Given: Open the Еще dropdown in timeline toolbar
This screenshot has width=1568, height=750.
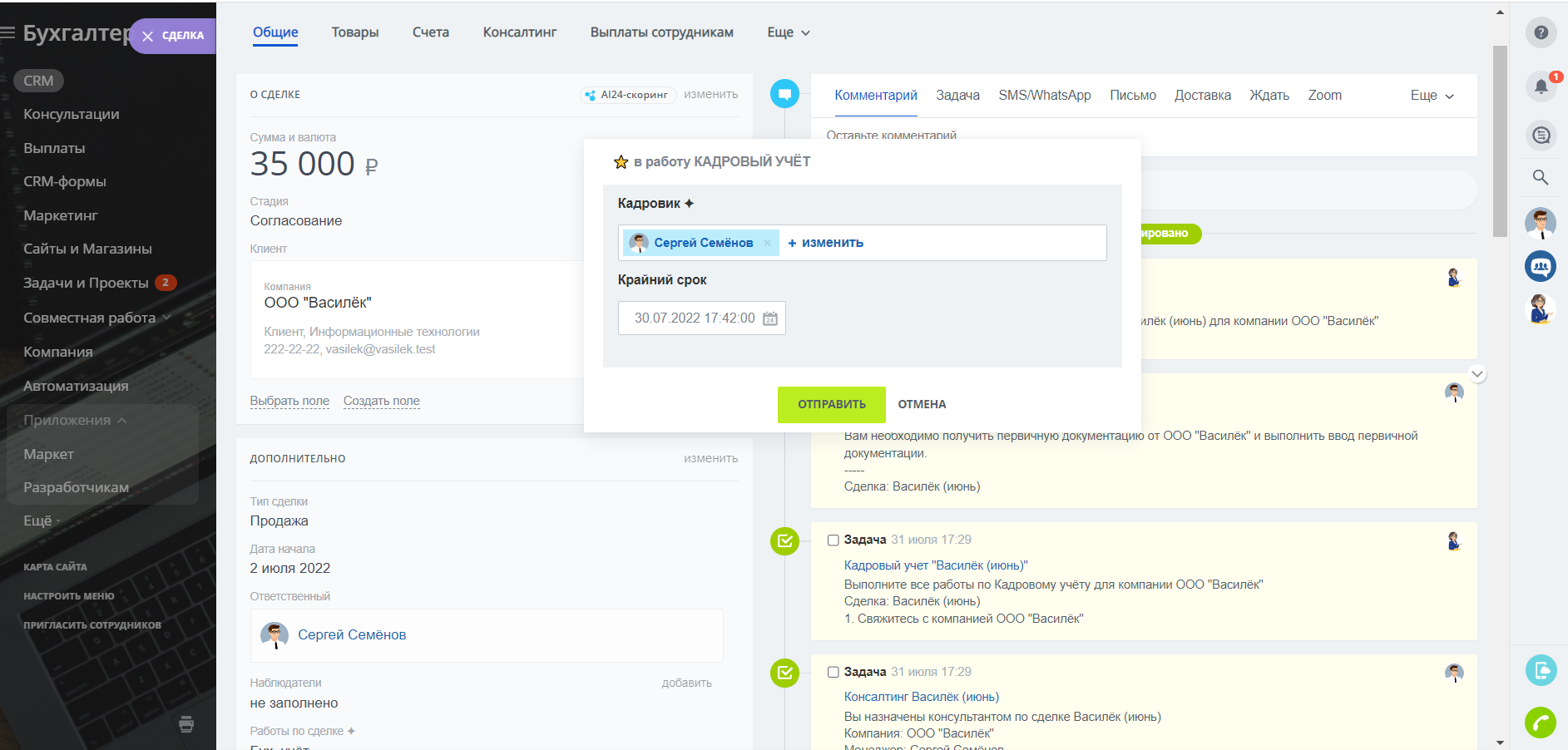Looking at the screenshot, I should tap(1432, 96).
